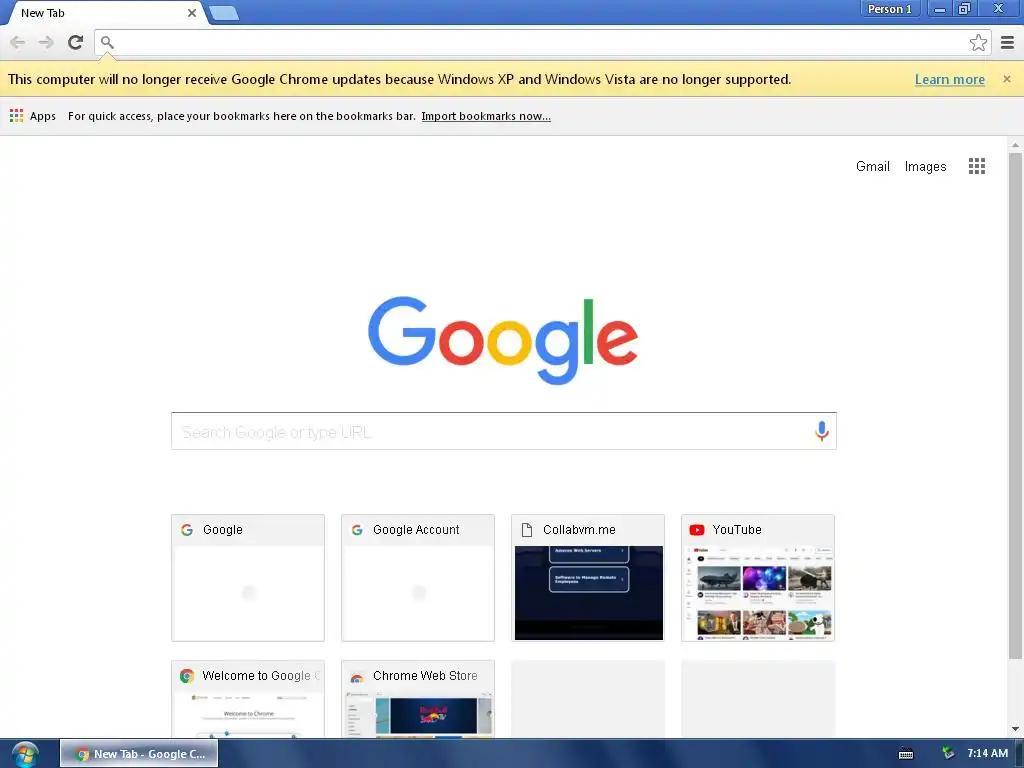Dismiss the yellow update warning bar
Viewport: 1024px width, 768px height.
point(1006,79)
